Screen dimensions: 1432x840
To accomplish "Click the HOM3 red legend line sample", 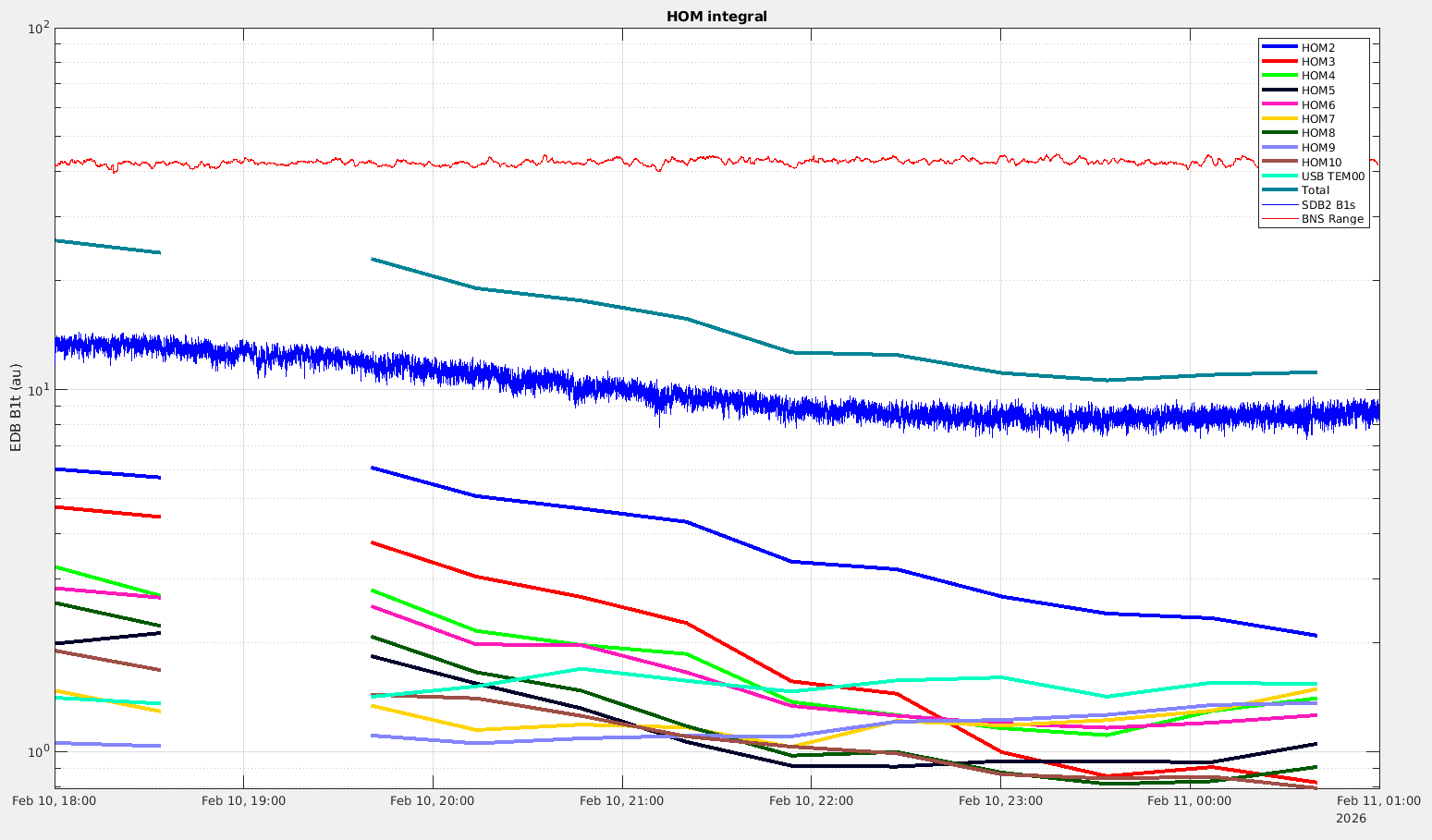I will [x=1279, y=62].
